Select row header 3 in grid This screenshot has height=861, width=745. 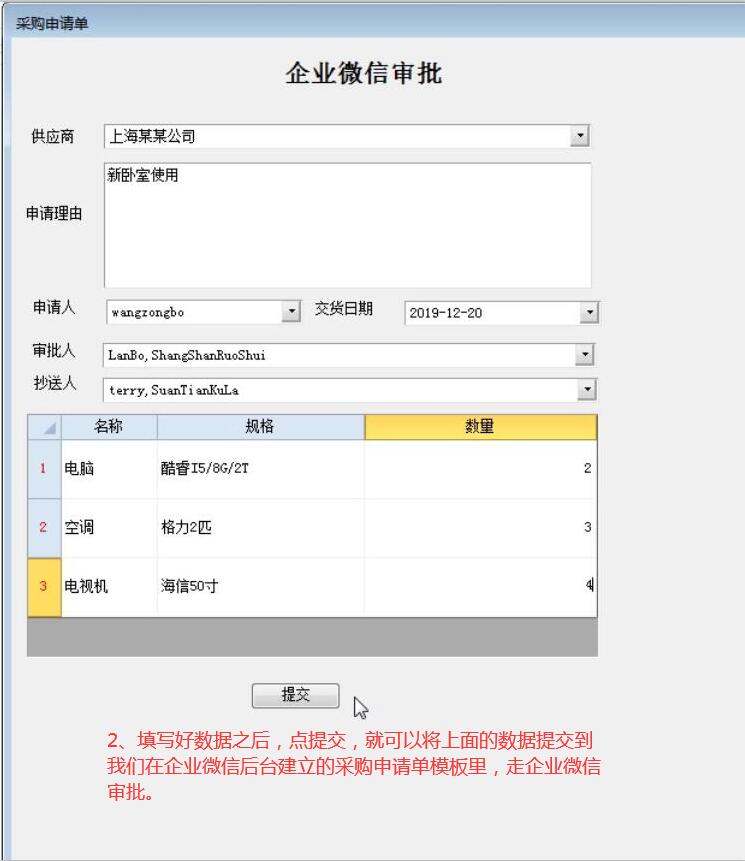pyautogui.click(x=44, y=587)
